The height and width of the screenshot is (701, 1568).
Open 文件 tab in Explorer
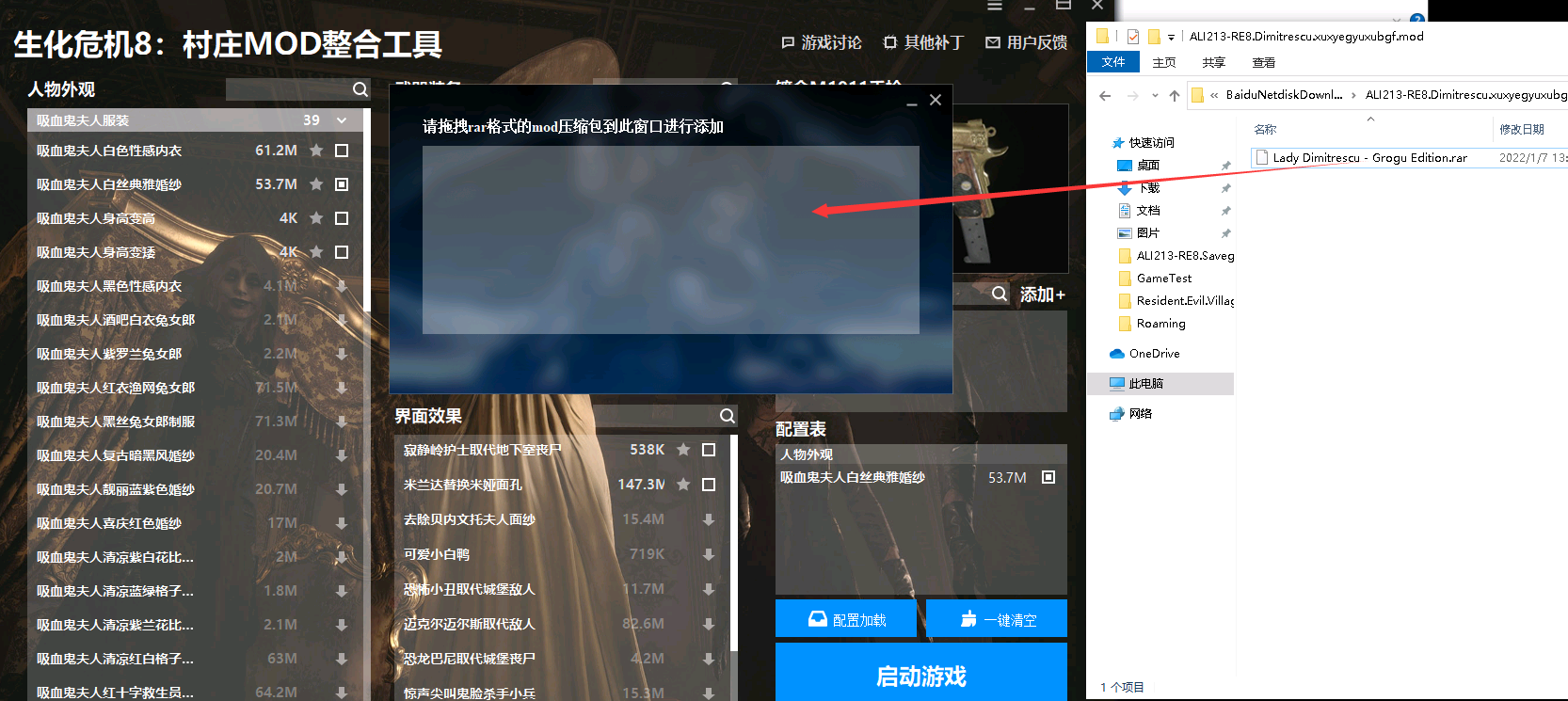1113,62
